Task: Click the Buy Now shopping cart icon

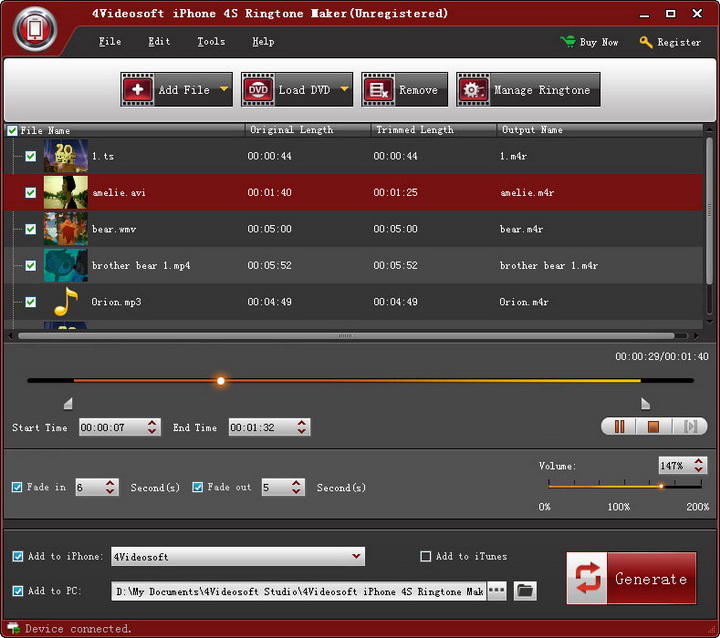Action: click(x=568, y=42)
